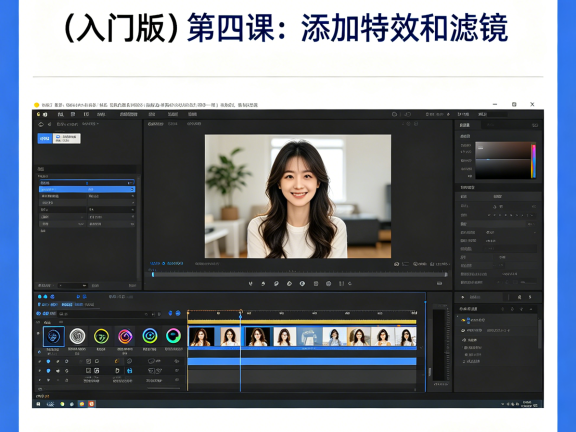This screenshot has width=576, height=432.
Task: Click the blue scrubber handle below preview
Action: (x=153, y=274)
